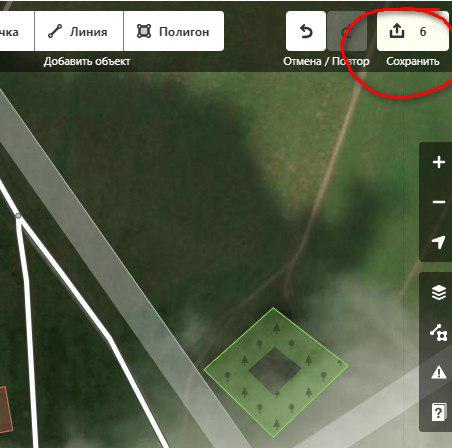Select the Полигон (polygon) drawing tool

pos(174,31)
